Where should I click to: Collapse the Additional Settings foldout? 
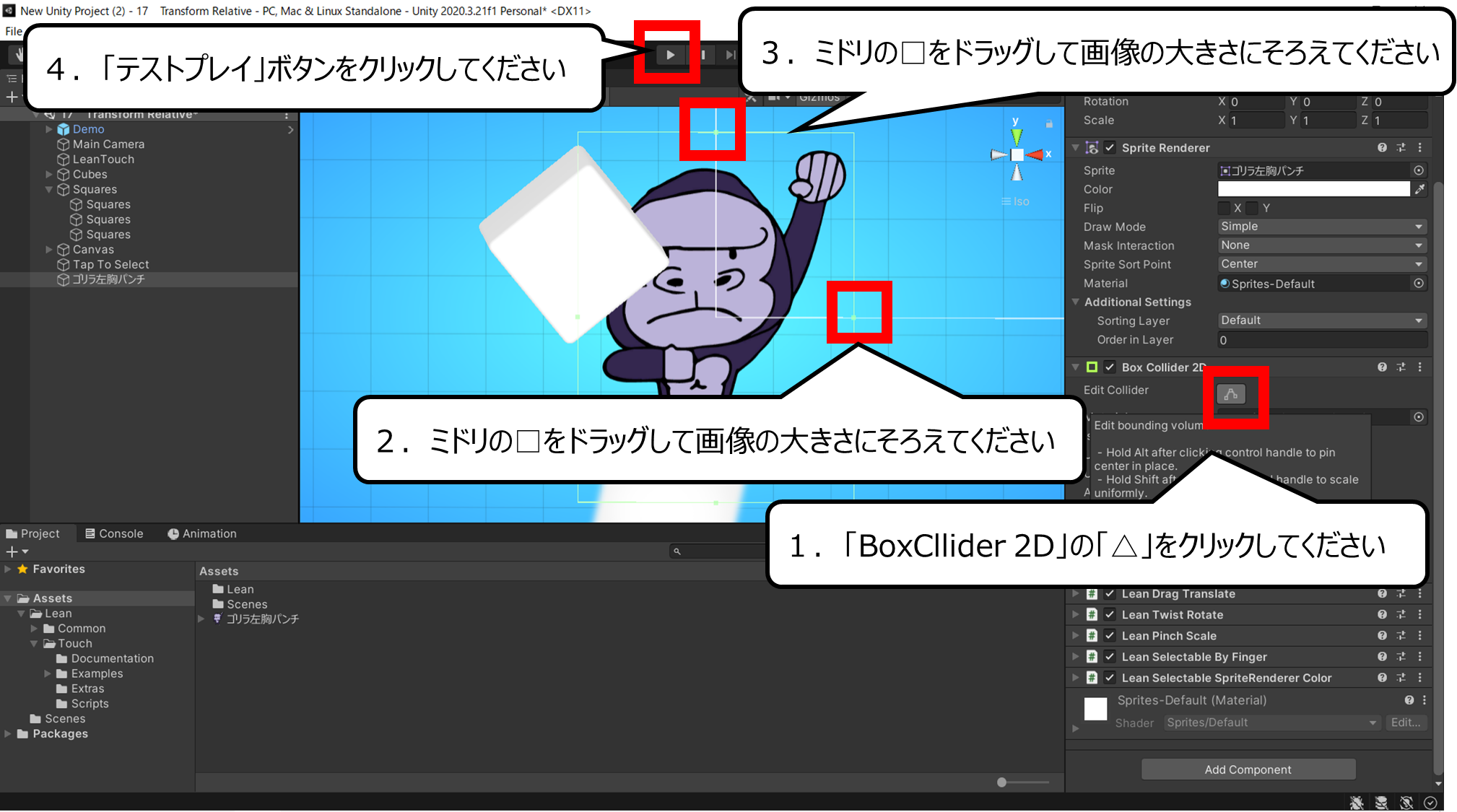click(x=1076, y=302)
